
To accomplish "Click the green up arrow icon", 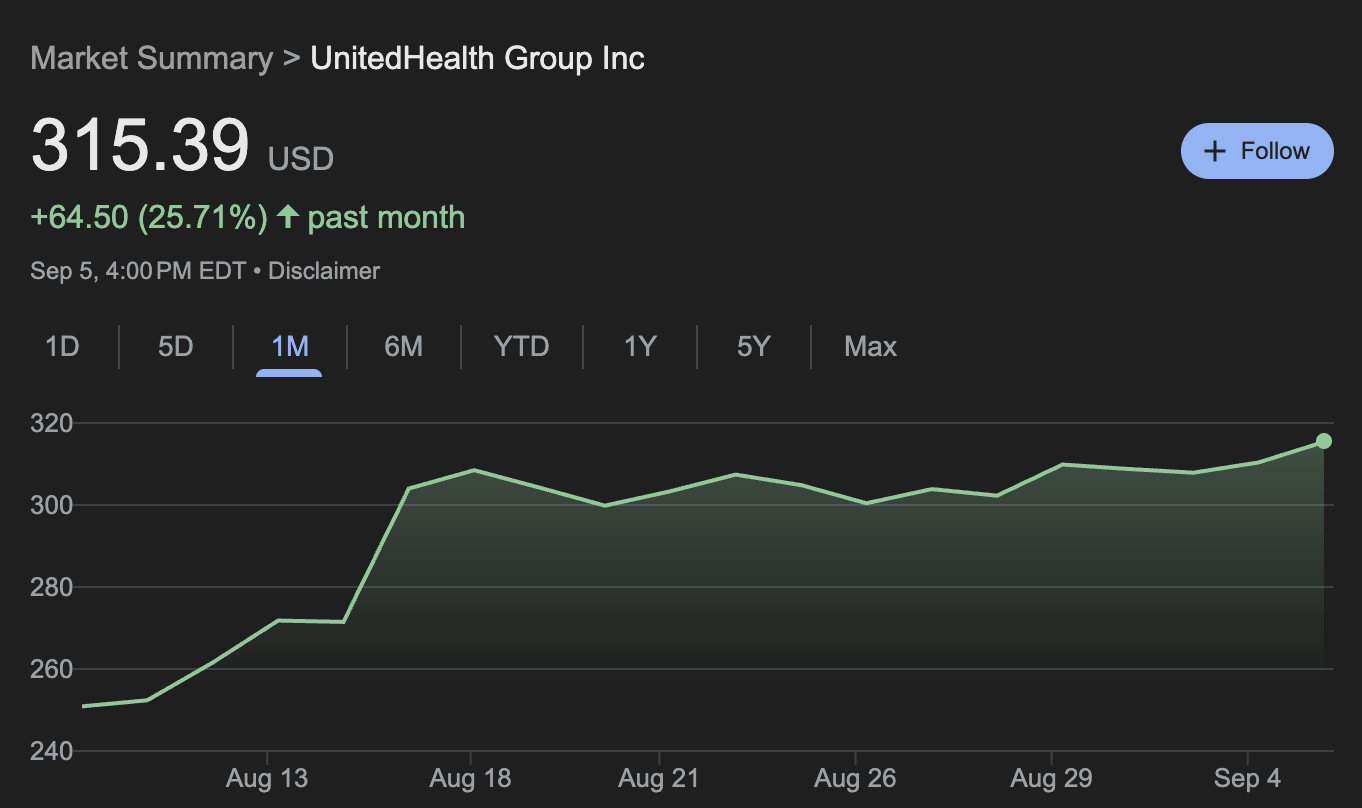I will (288, 216).
